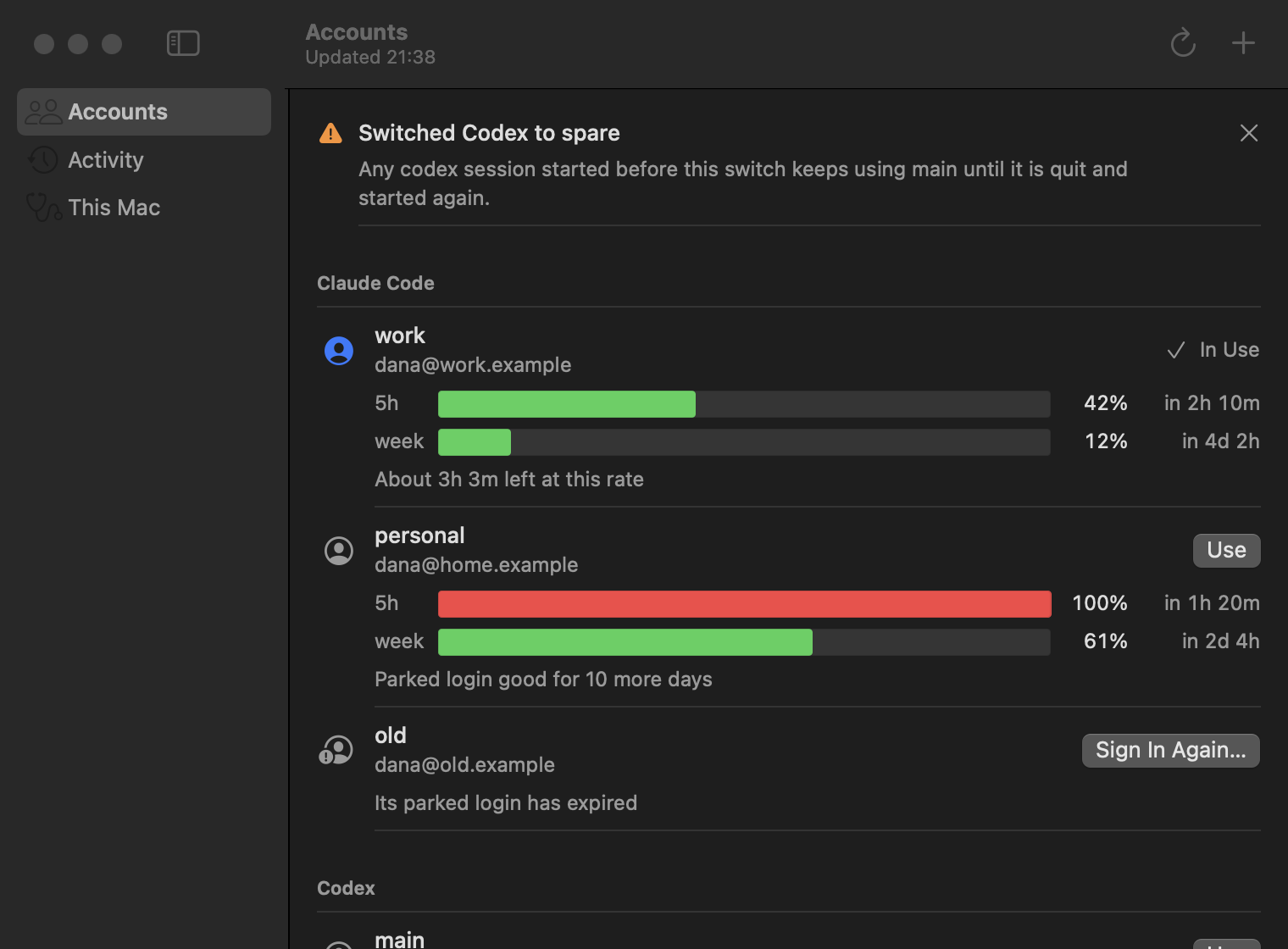Click the personal account avatar icon
This screenshot has width=1288, height=949.
click(339, 551)
